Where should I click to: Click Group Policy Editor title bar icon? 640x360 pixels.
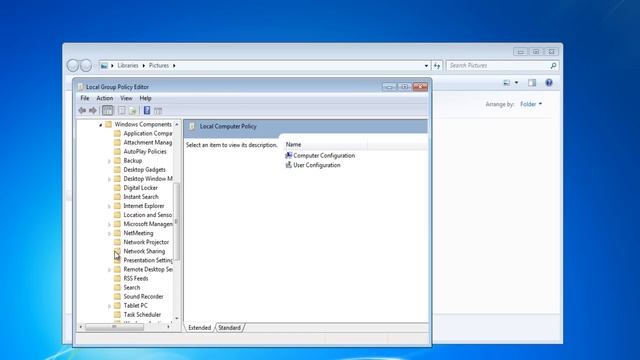(x=80, y=87)
